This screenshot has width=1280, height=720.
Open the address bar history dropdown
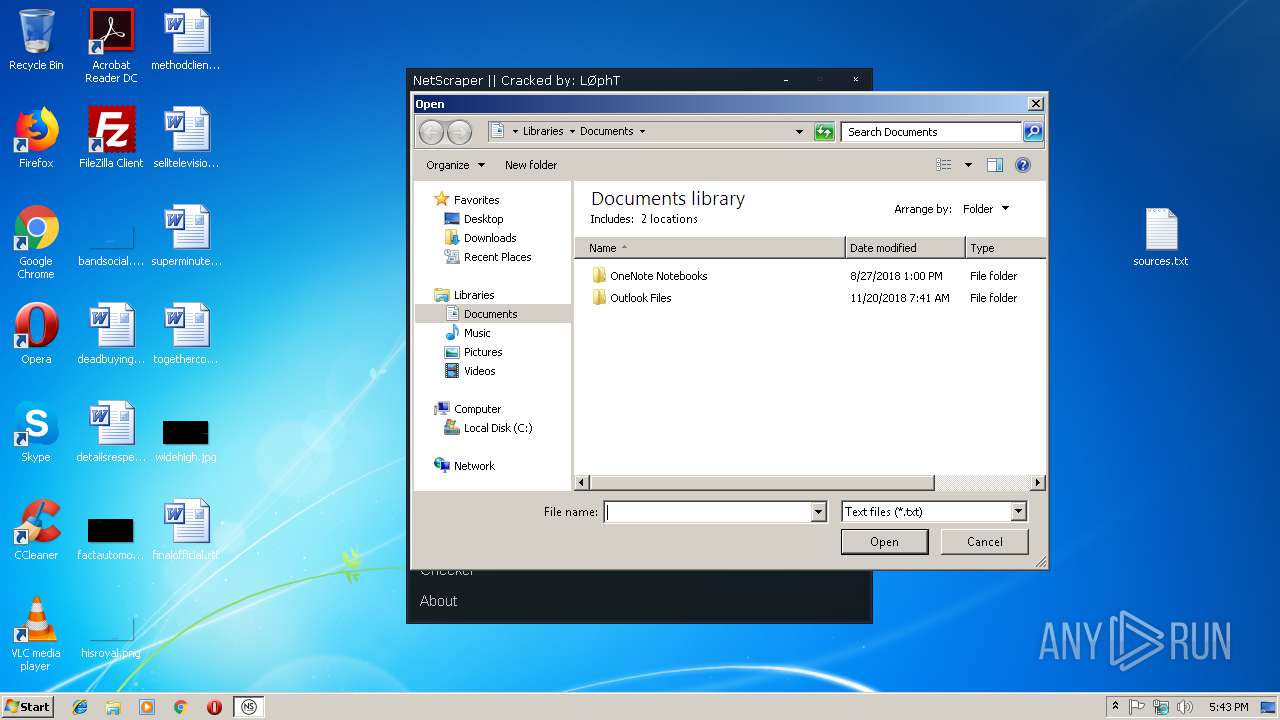point(799,132)
